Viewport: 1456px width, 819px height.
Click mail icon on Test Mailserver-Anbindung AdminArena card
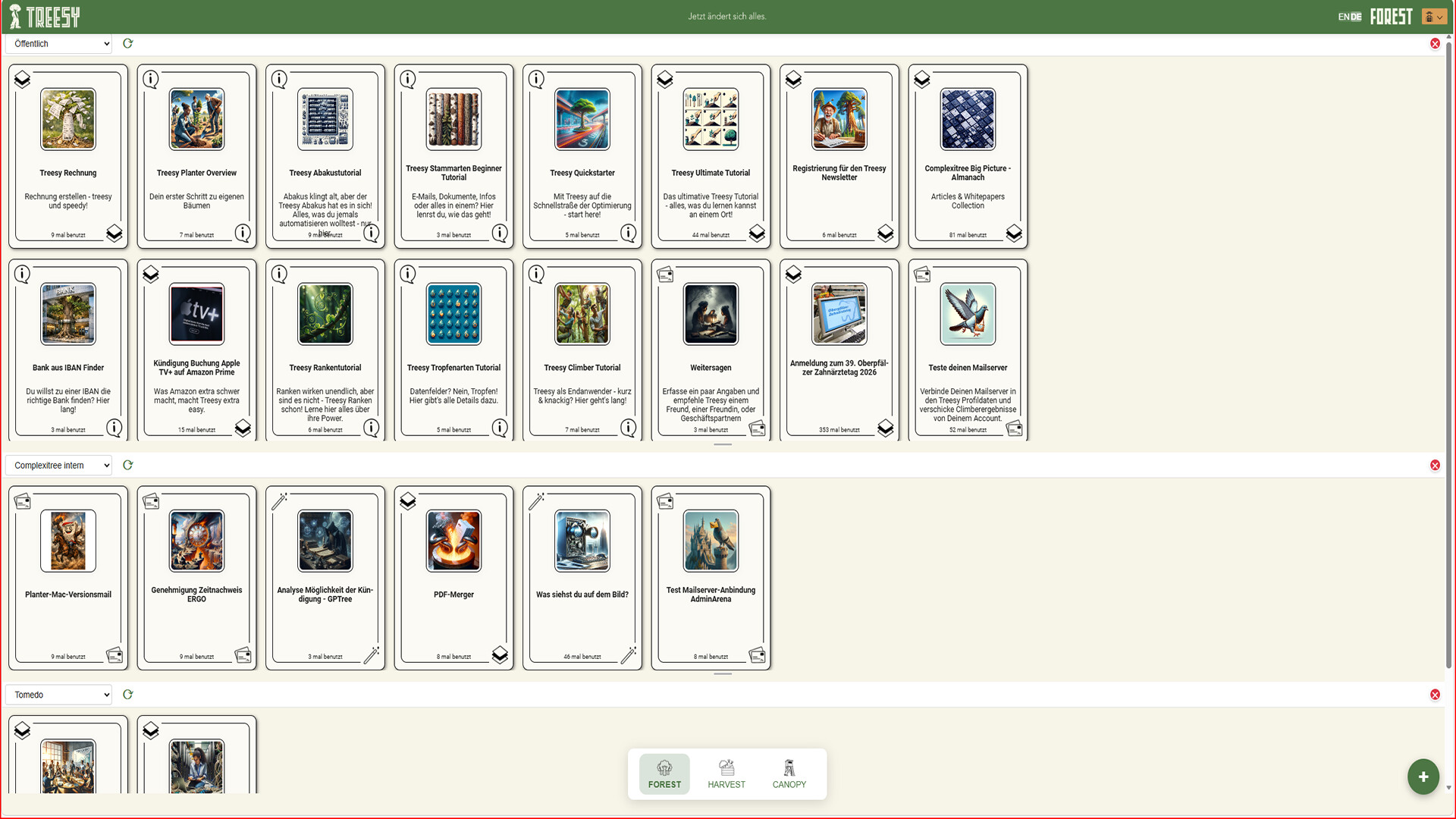pos(665,500)
